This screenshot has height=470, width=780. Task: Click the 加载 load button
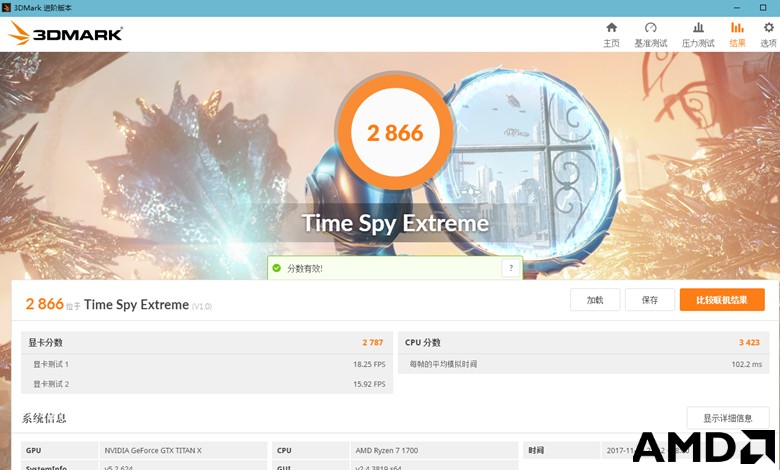tap(595, 299)
